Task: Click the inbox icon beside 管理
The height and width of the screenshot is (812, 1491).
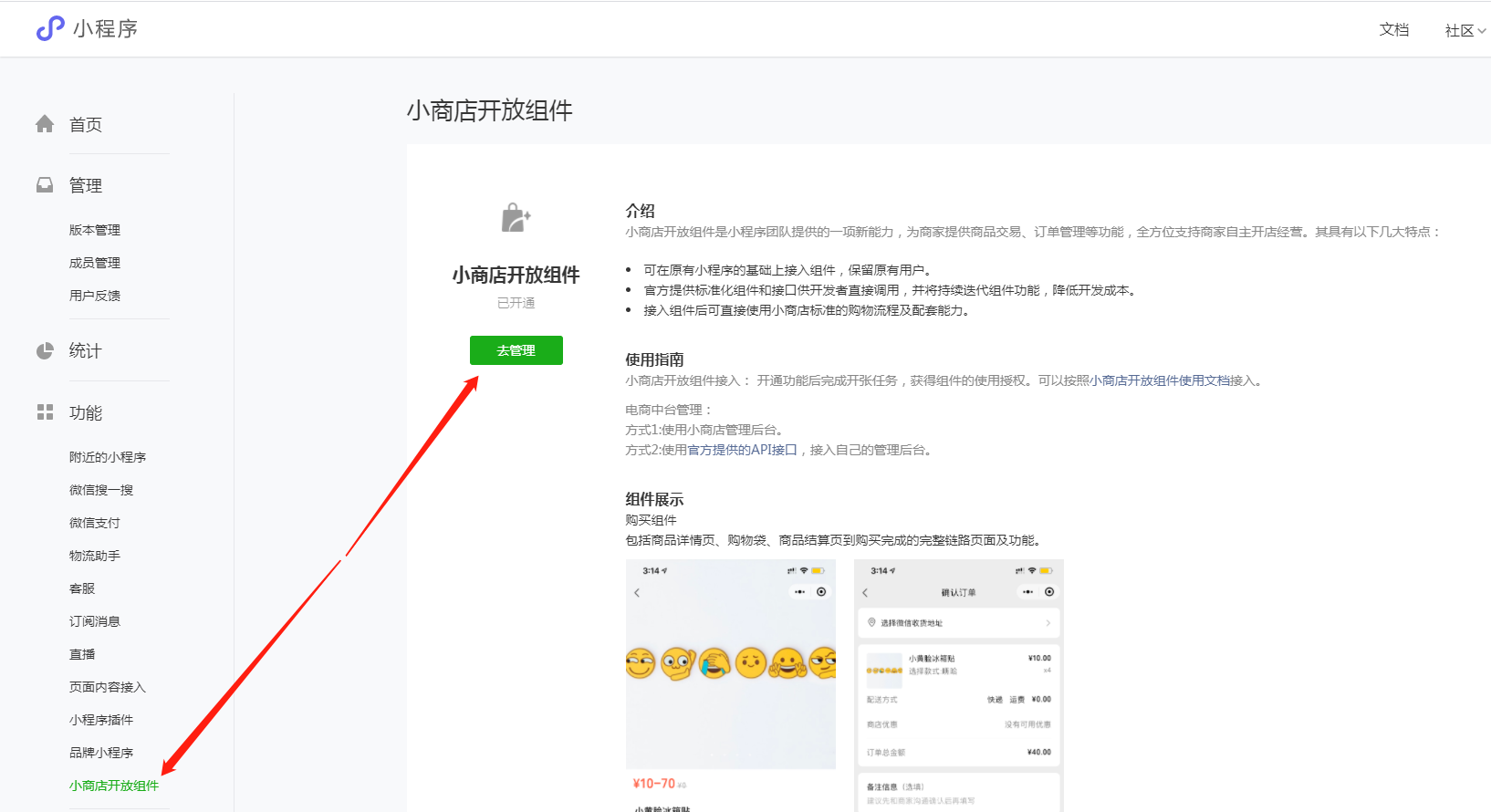Action: 45,185
